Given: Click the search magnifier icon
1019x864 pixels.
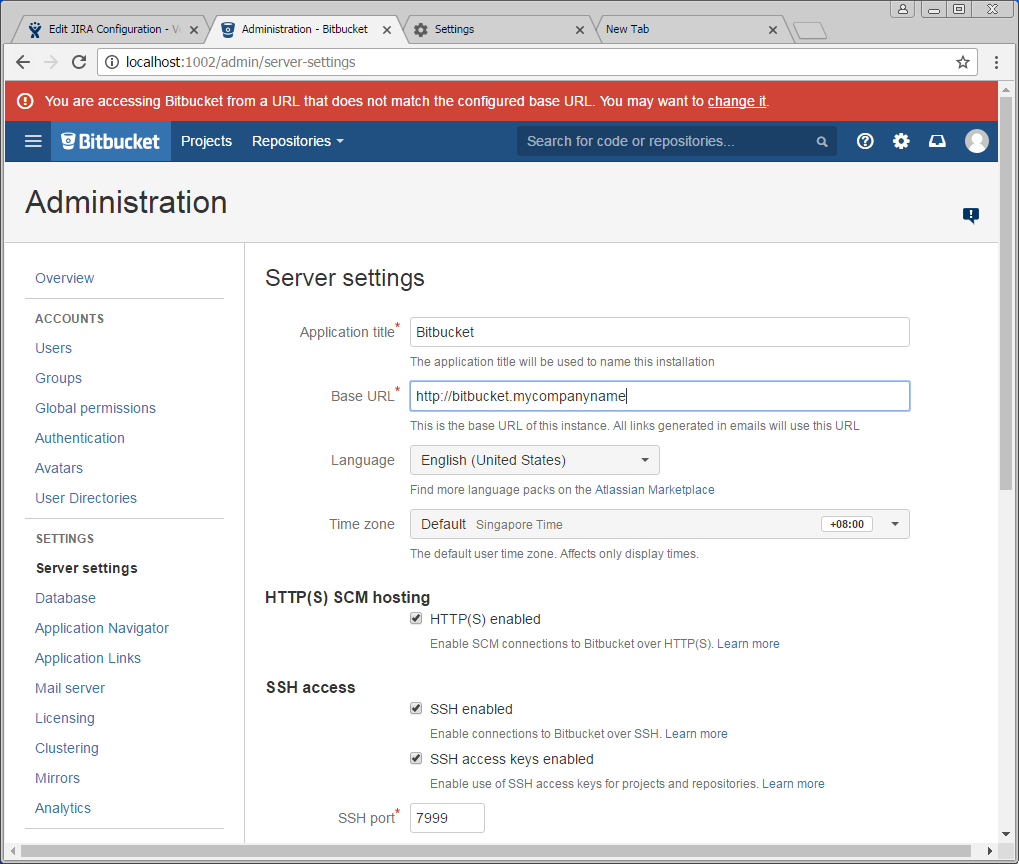Looking at the screenshot, I should click(822, 142).
